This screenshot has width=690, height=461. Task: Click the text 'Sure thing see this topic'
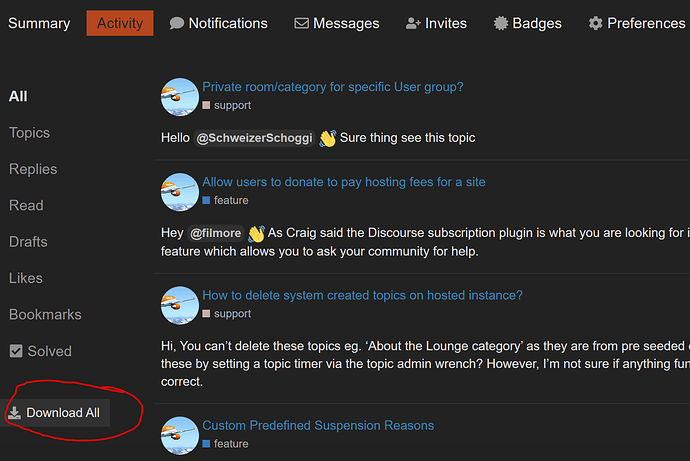tap(407, 138)
